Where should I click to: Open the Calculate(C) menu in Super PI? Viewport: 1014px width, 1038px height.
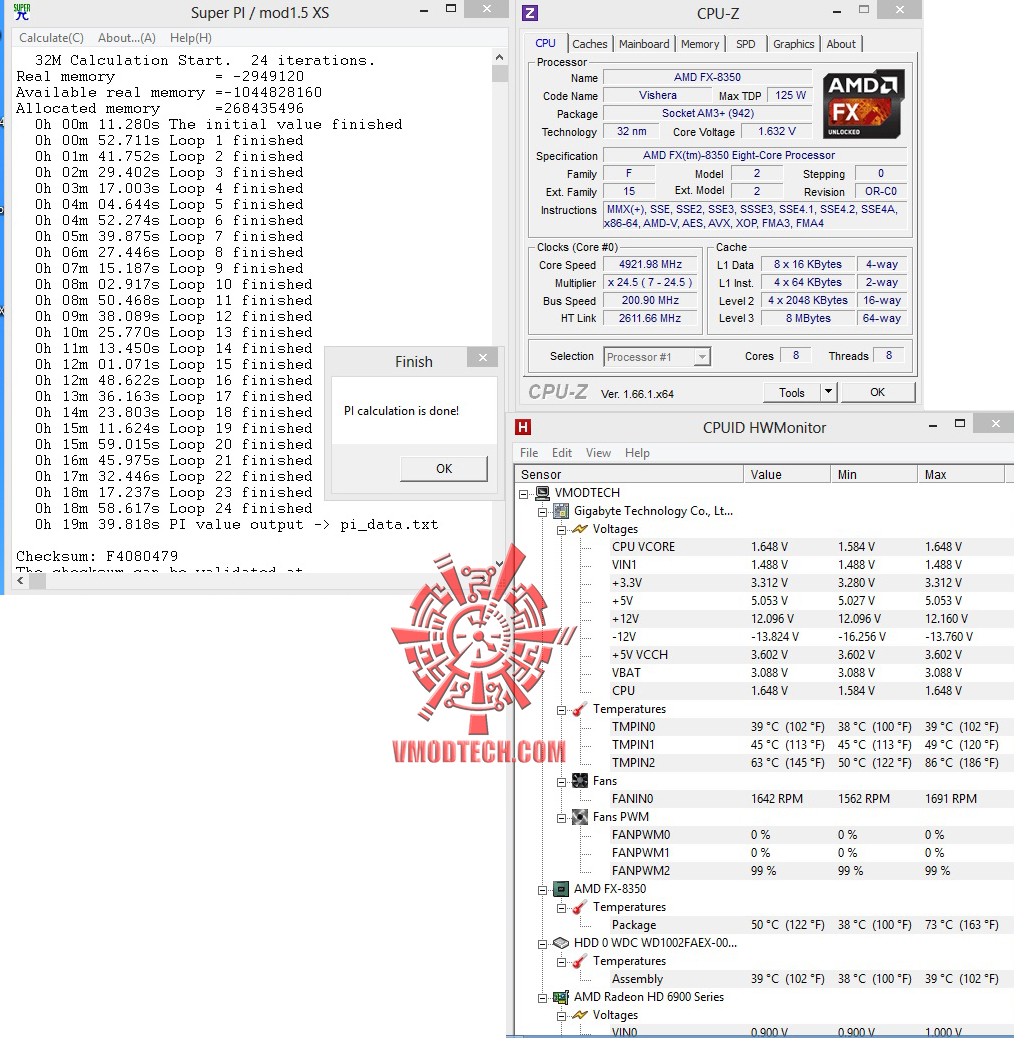[51, 38]
